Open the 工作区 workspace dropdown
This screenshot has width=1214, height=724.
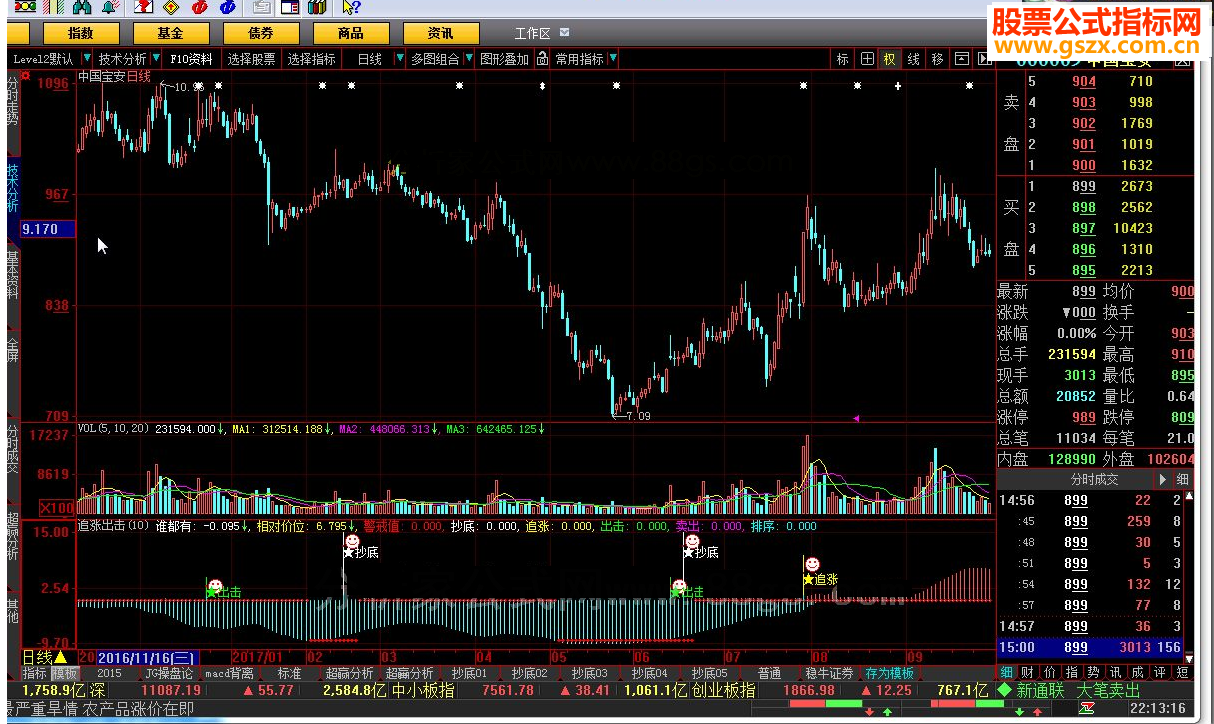564,33
